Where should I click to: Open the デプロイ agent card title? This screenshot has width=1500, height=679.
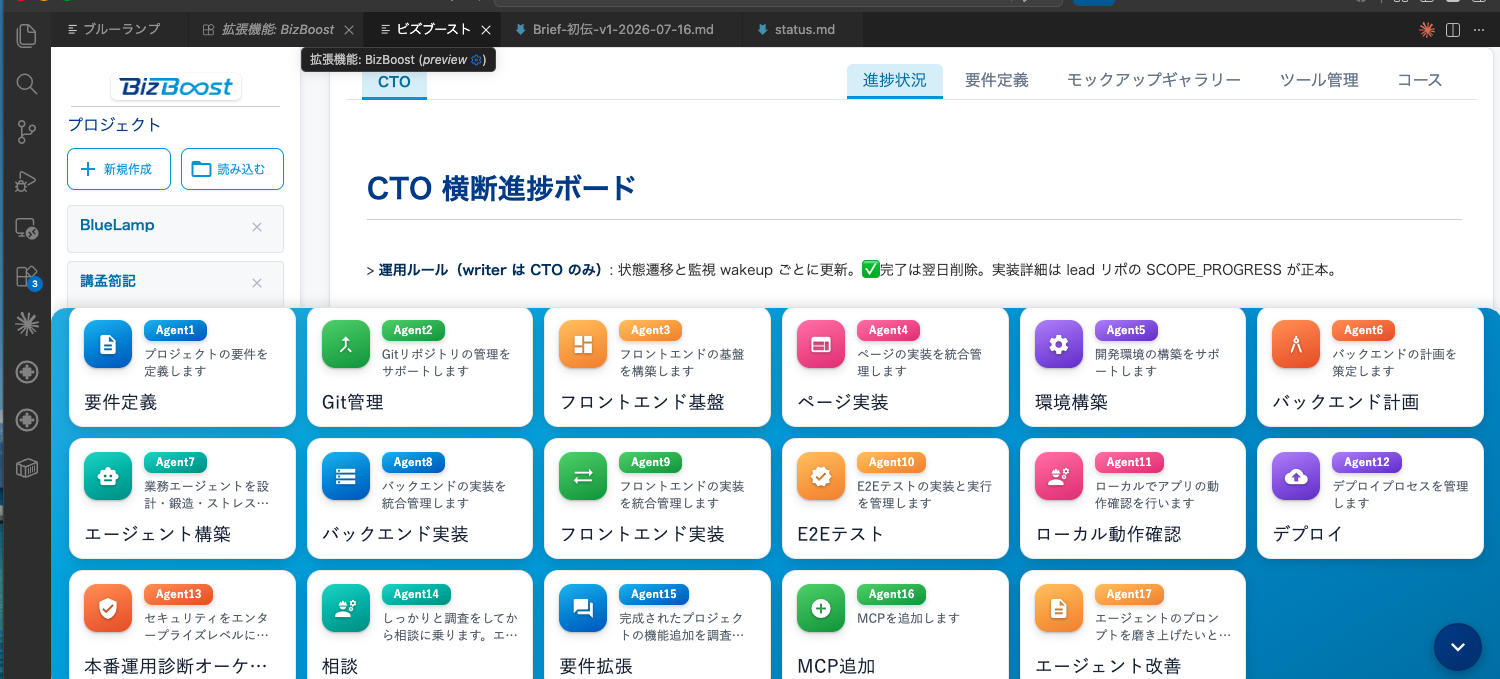1308,534
